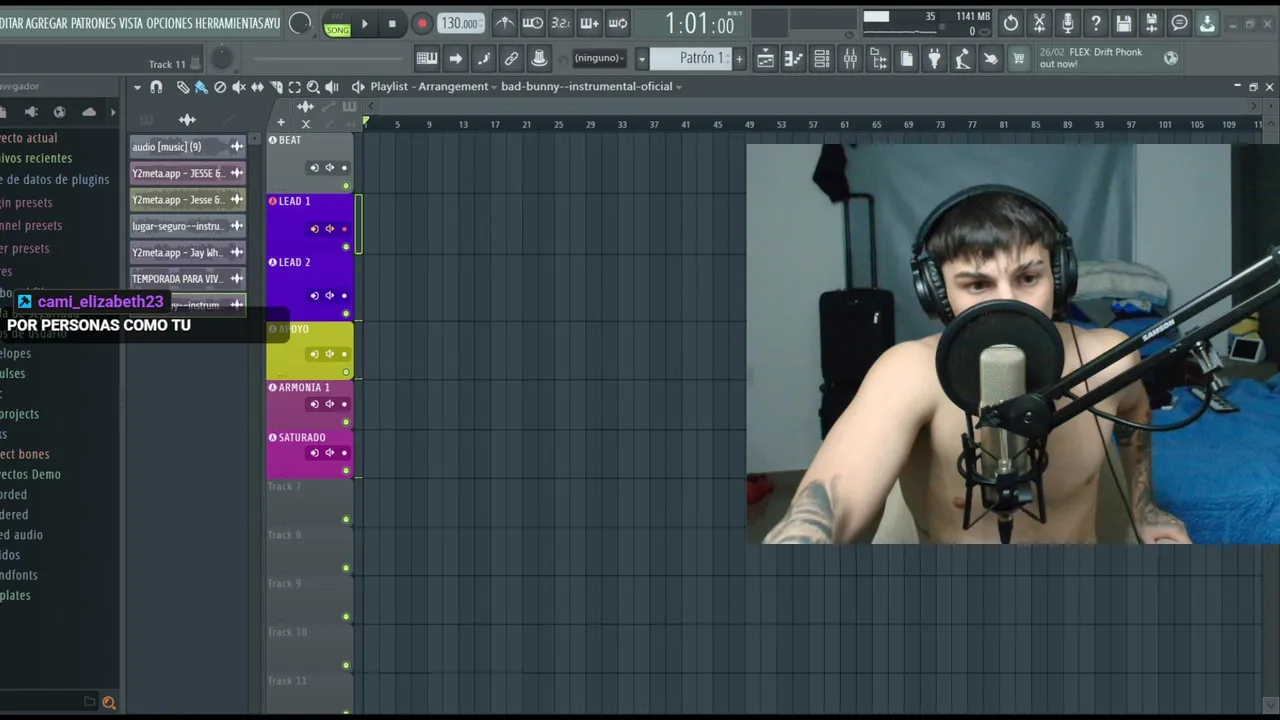Click the render/export download icon
1280x720 pixels.
1207,23
